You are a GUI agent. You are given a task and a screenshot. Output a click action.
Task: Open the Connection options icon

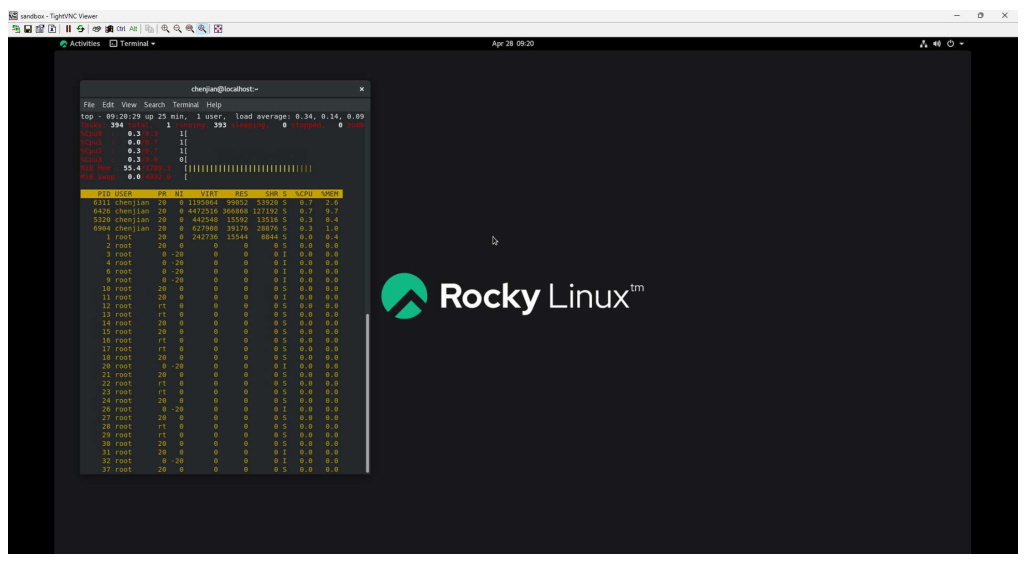[x=40, y=29]
